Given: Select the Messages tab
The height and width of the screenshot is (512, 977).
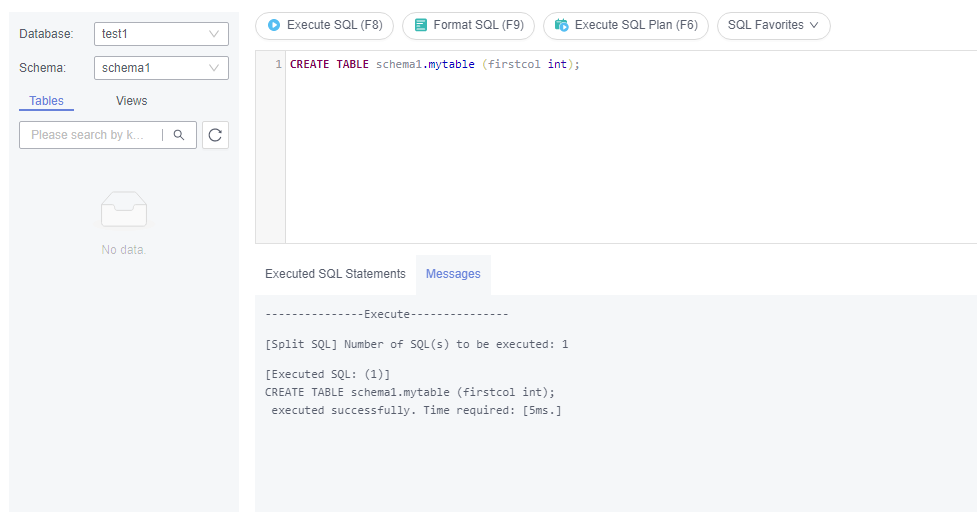Looking at the screenshot, I should [453, 274].
